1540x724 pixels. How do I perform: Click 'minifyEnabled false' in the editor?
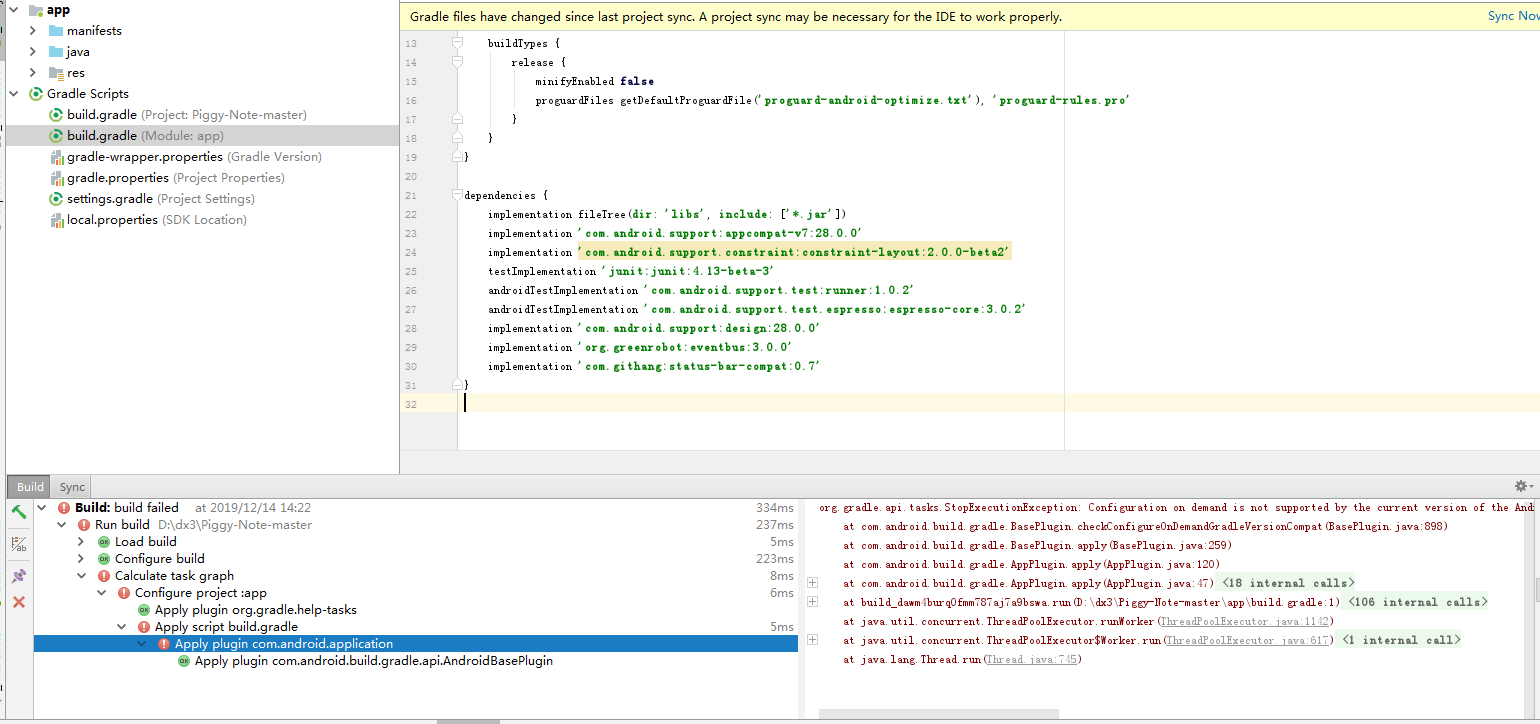point(594,81)
